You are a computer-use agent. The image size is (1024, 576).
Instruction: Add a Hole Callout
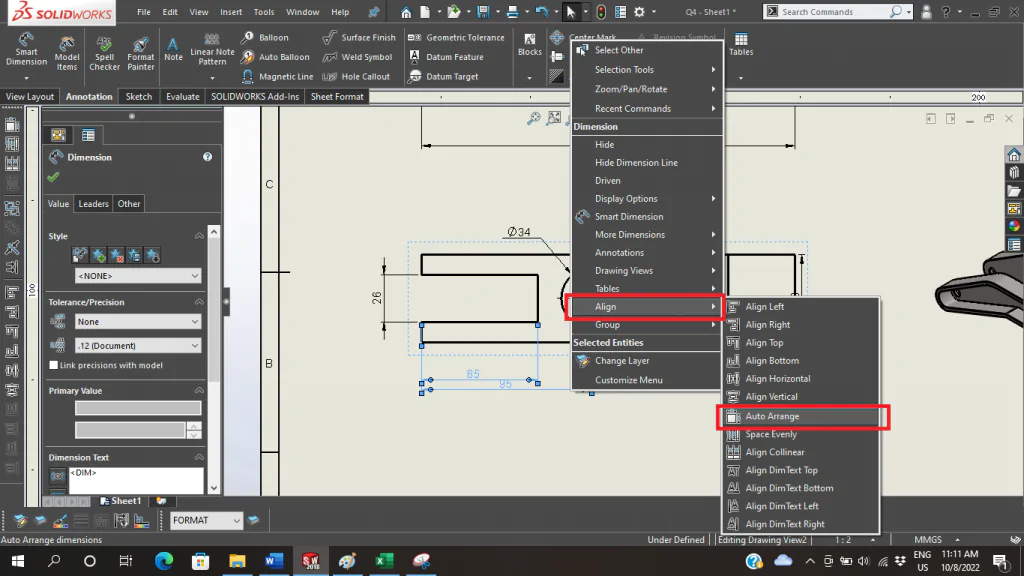[x=356, y=76]
